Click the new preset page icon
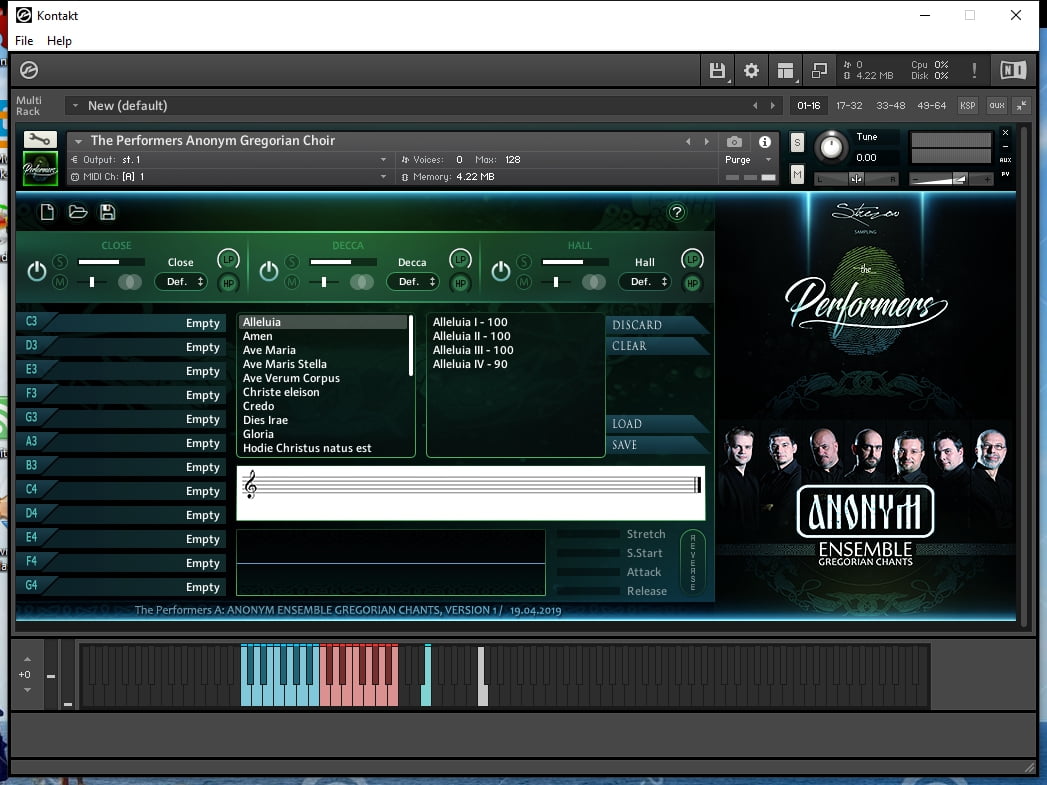The height and width of the screenshot is (785, 1047). [47, 212]
